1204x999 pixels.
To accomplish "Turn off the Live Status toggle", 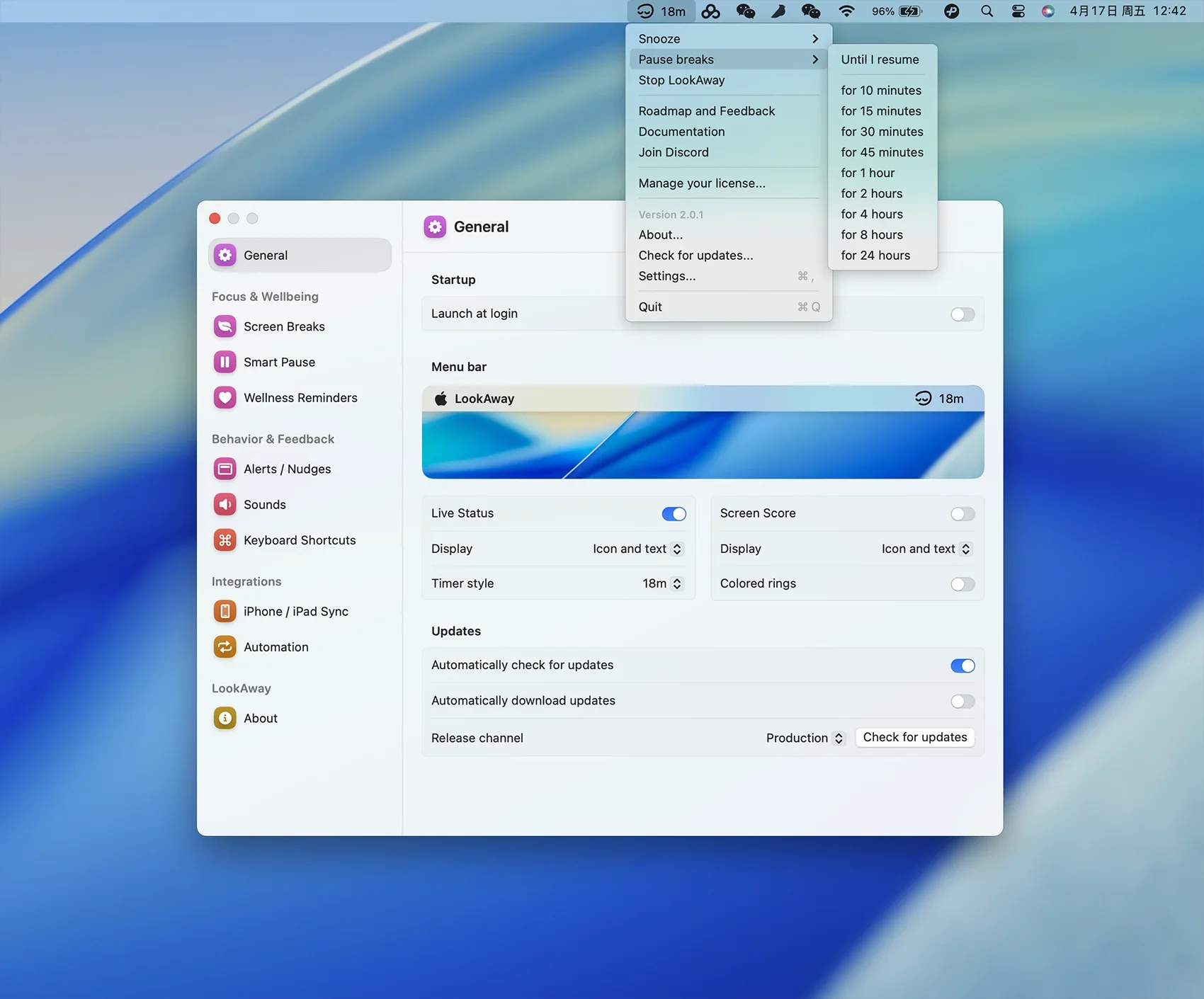I will click(x=674, y=513).
